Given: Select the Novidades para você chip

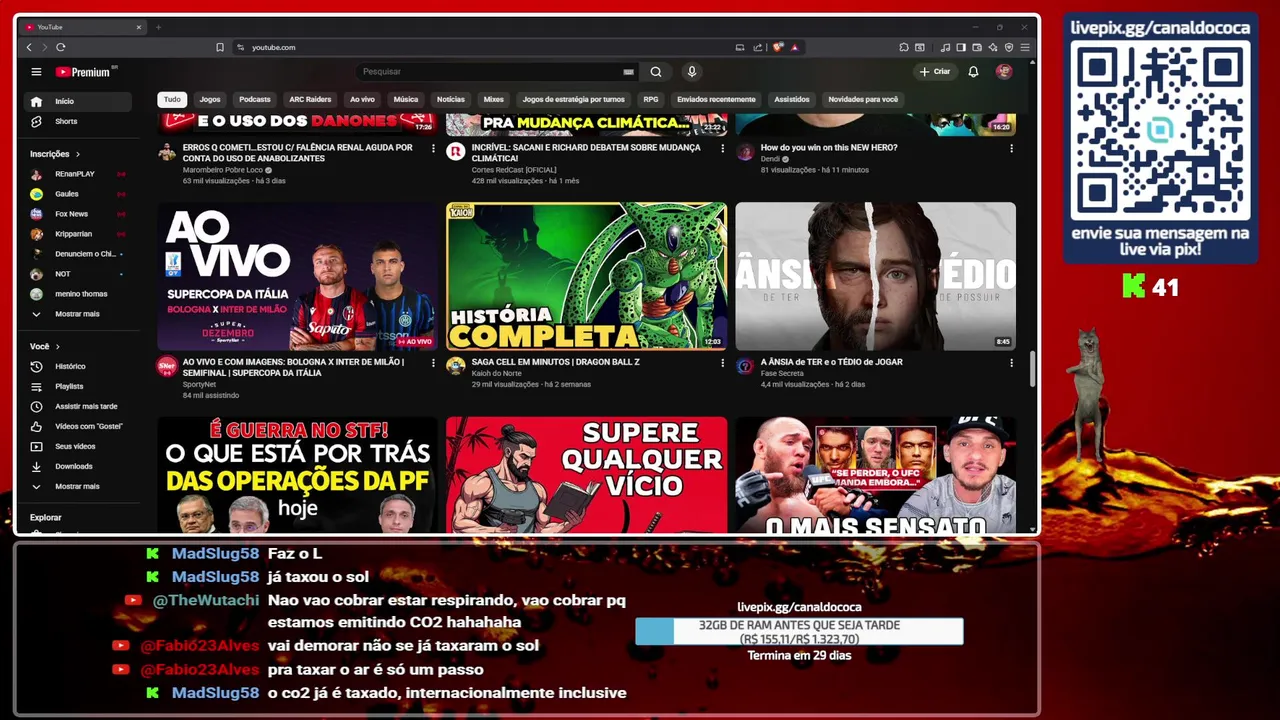Looking at the screenshot, I should [x=863, y=99].
